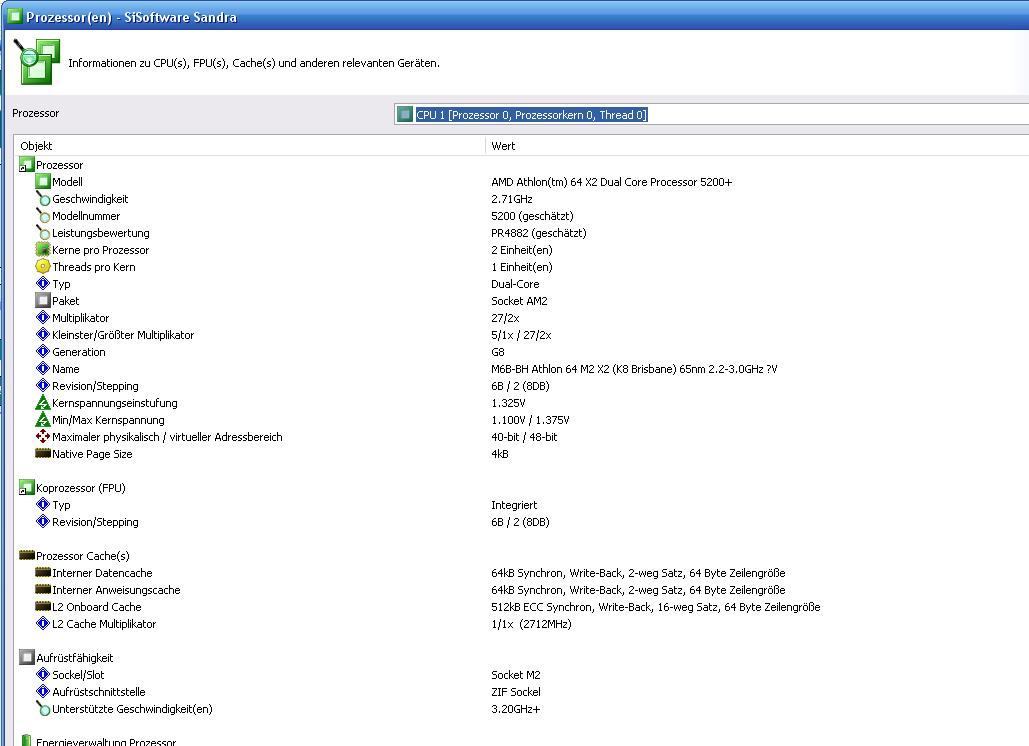Click the large processor info header icon
This screenshot has width=1029, height=746.
click(x=37, y=62)
